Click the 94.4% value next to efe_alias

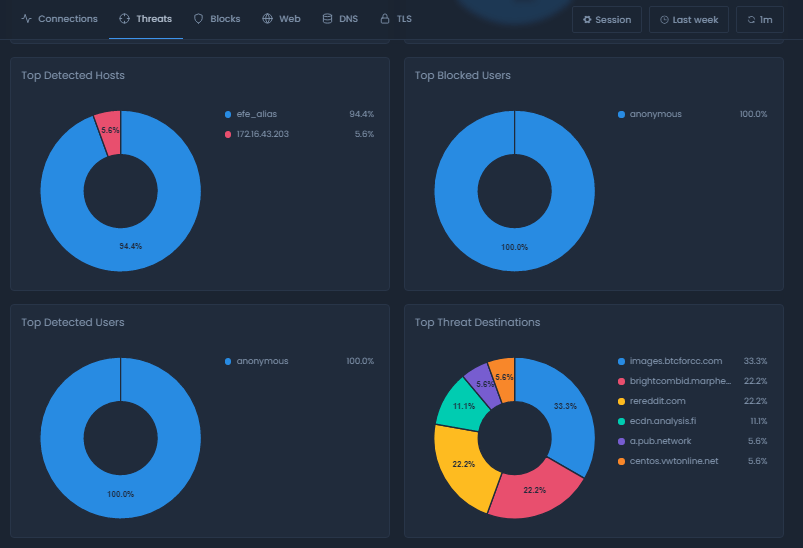pyautogui.click(x=362, y=114)
